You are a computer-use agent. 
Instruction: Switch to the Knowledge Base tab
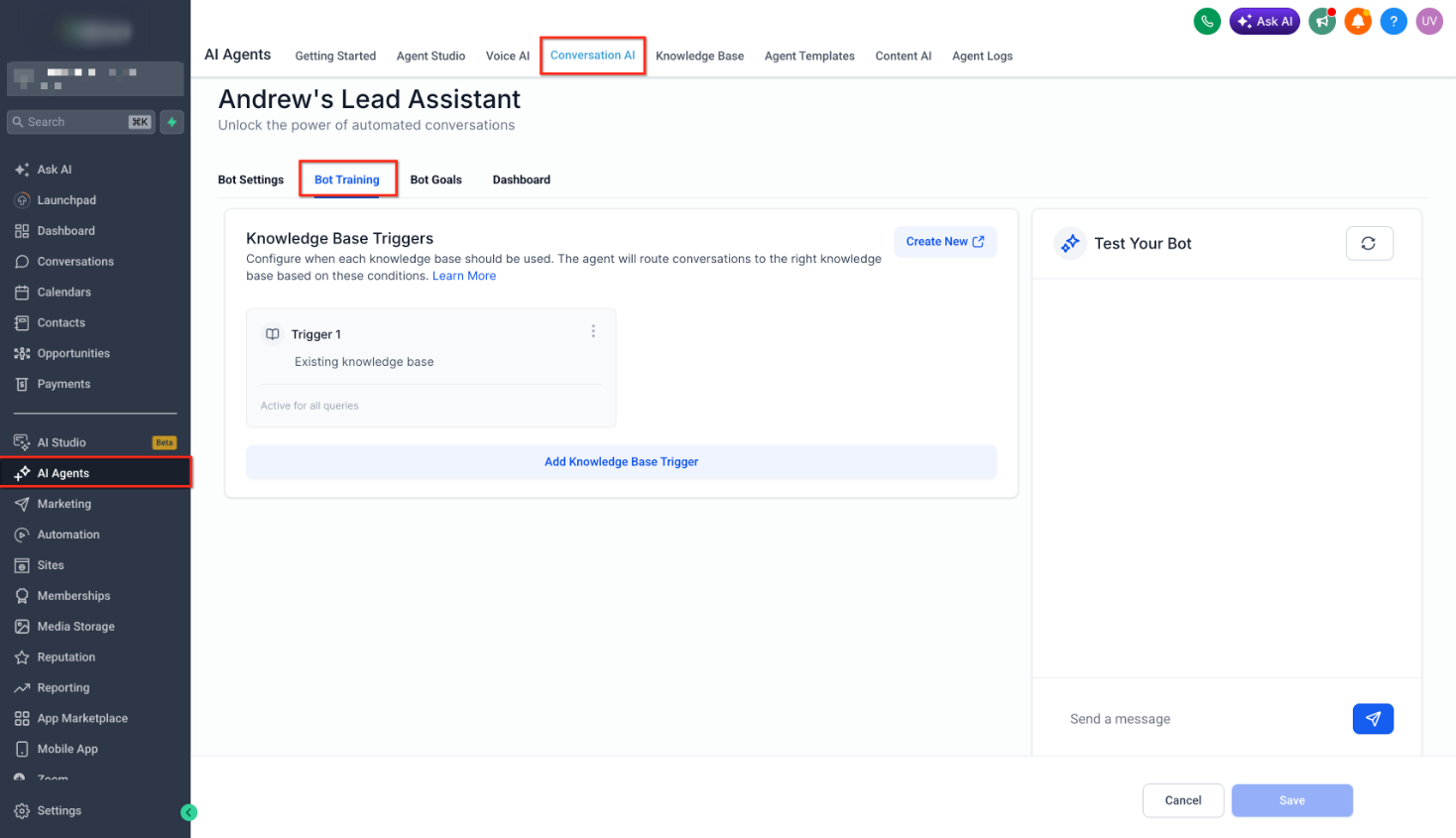(x=699, y=57)
